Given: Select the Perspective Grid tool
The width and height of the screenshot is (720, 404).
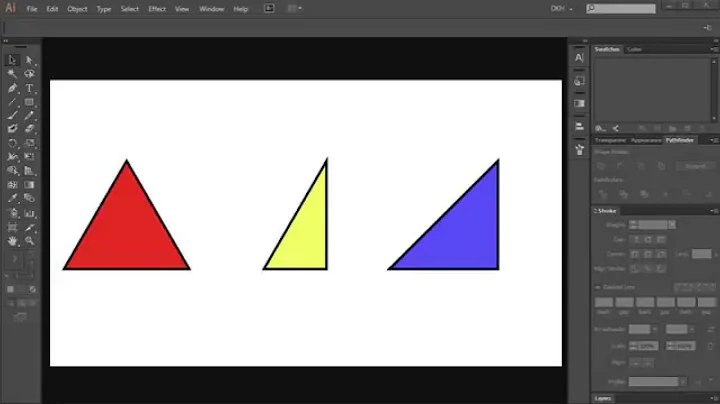Looking at the screenshot, I should [29, 171].
